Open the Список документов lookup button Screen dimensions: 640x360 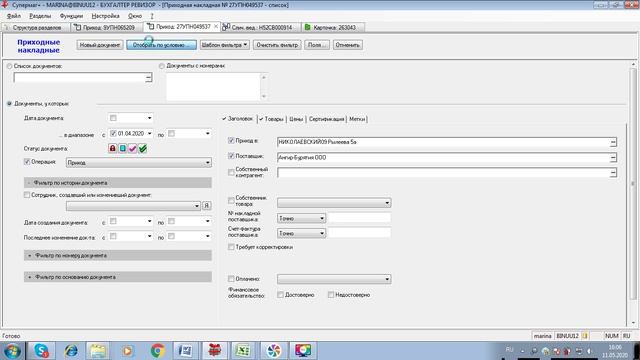click(x=149, y=77)
